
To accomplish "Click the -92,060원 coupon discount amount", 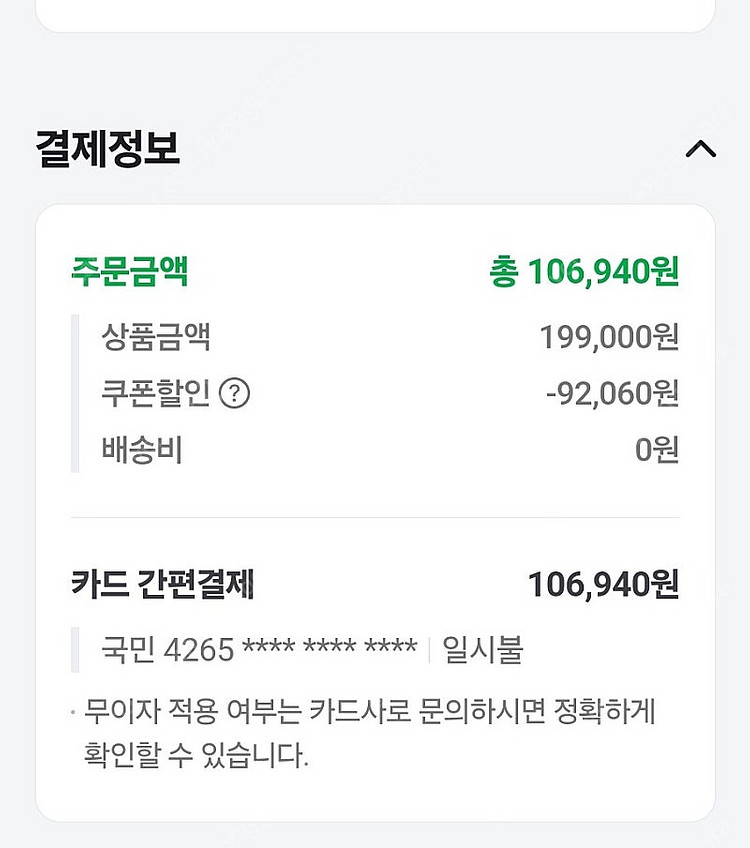I will [x=612, y=394].
